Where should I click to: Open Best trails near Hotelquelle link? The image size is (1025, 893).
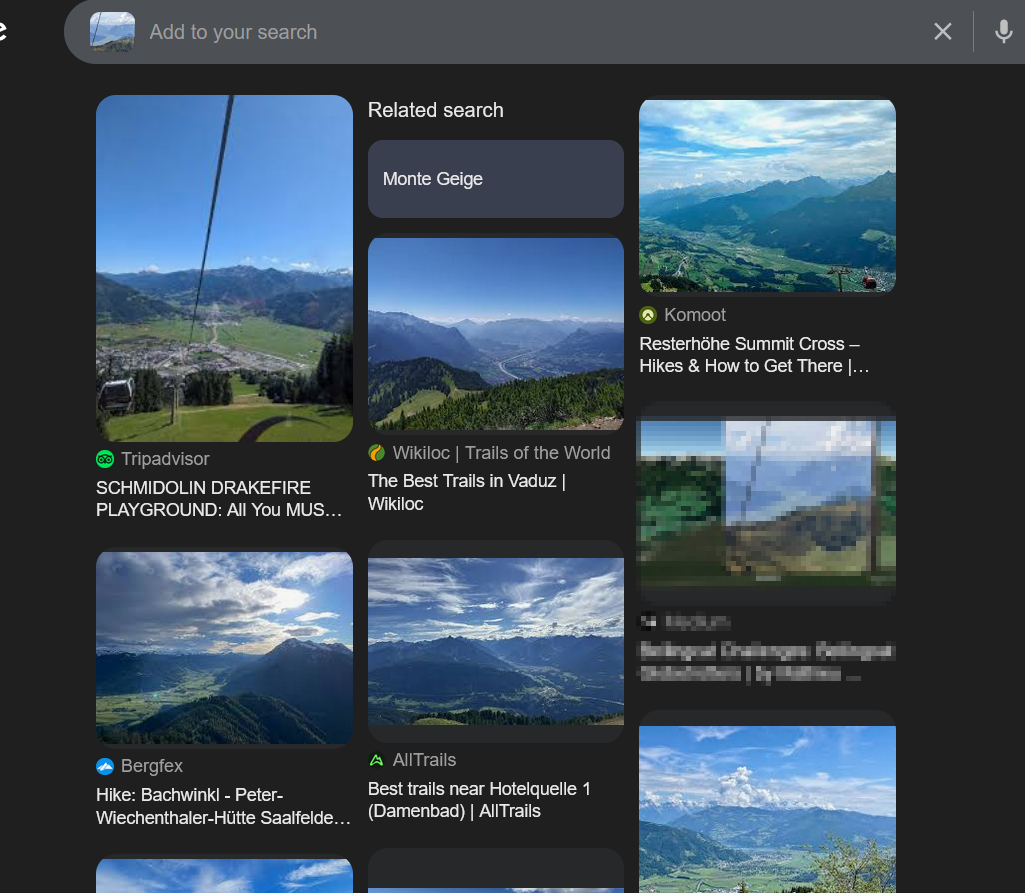(479, 800)
